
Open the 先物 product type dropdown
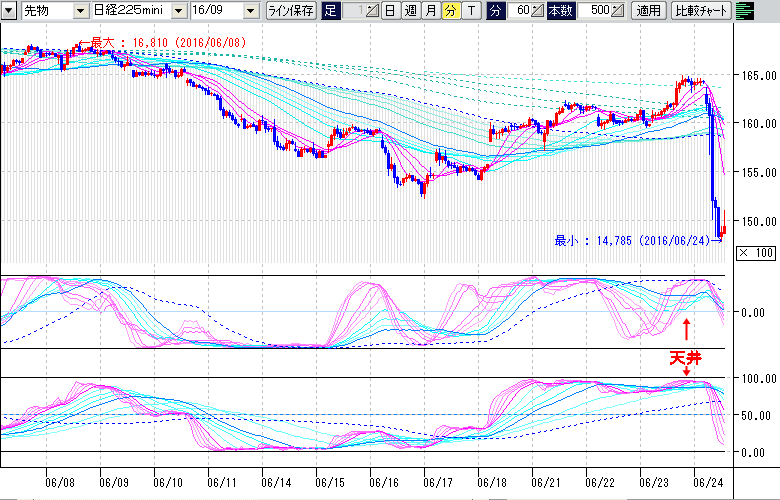[x=81, y=10]
